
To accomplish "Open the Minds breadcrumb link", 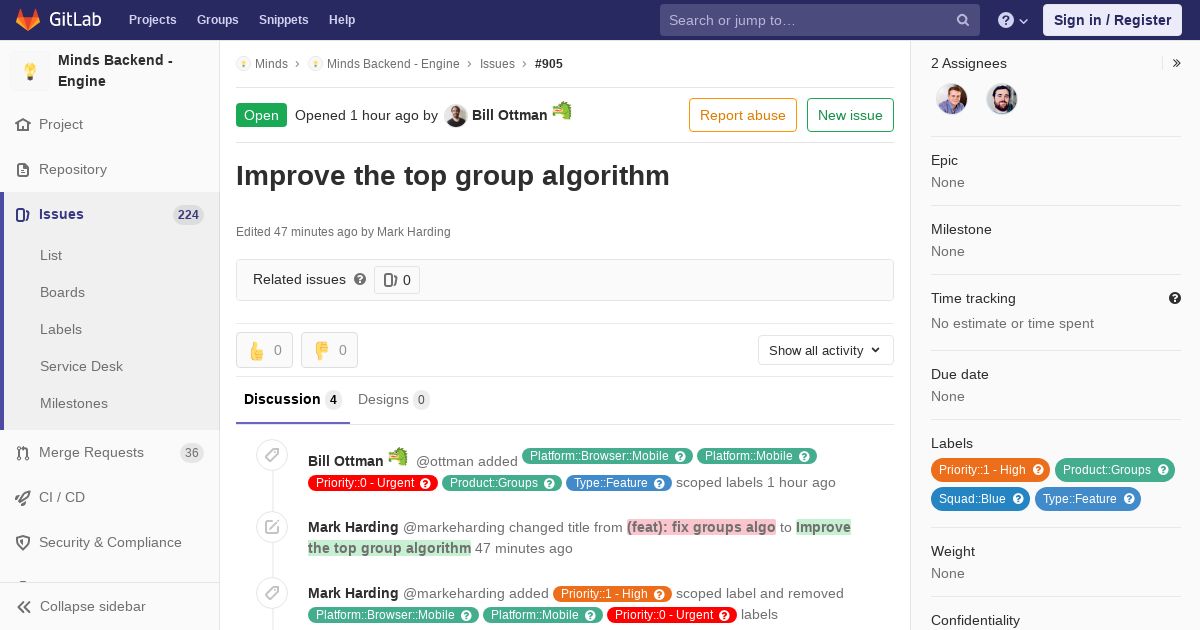I will click(x=271, y=64).
